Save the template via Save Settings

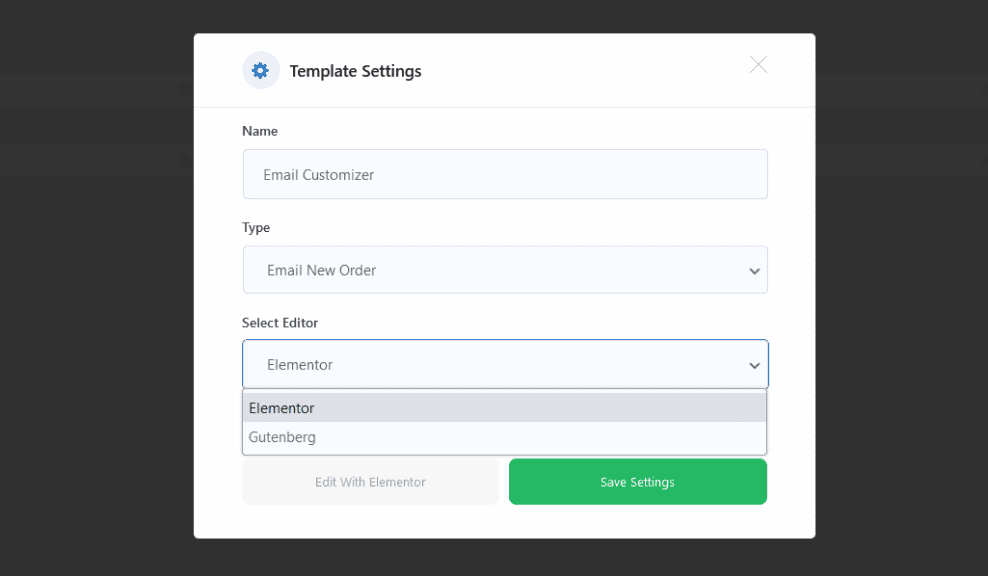(x=637, y=482)
